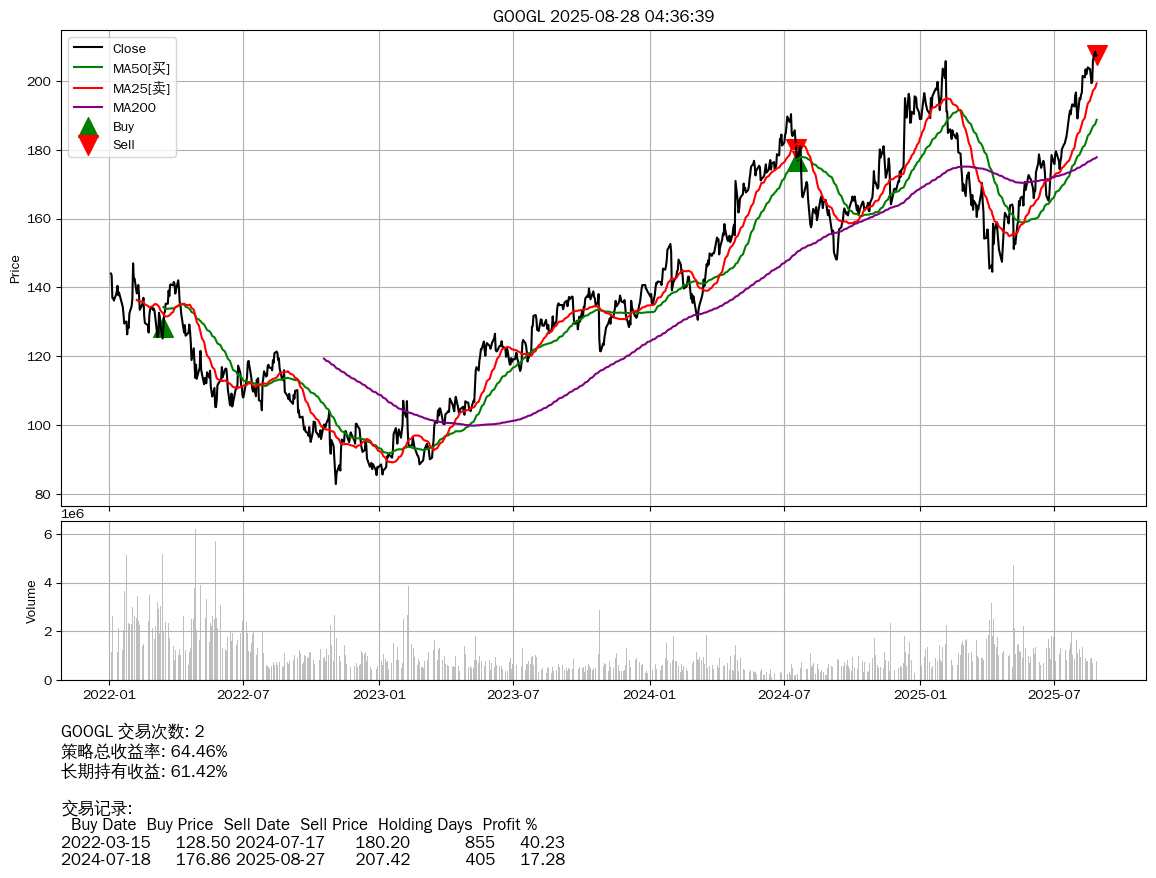Click the green Buy marker near March 2022

pyautogui.click(x=163, y=327)
